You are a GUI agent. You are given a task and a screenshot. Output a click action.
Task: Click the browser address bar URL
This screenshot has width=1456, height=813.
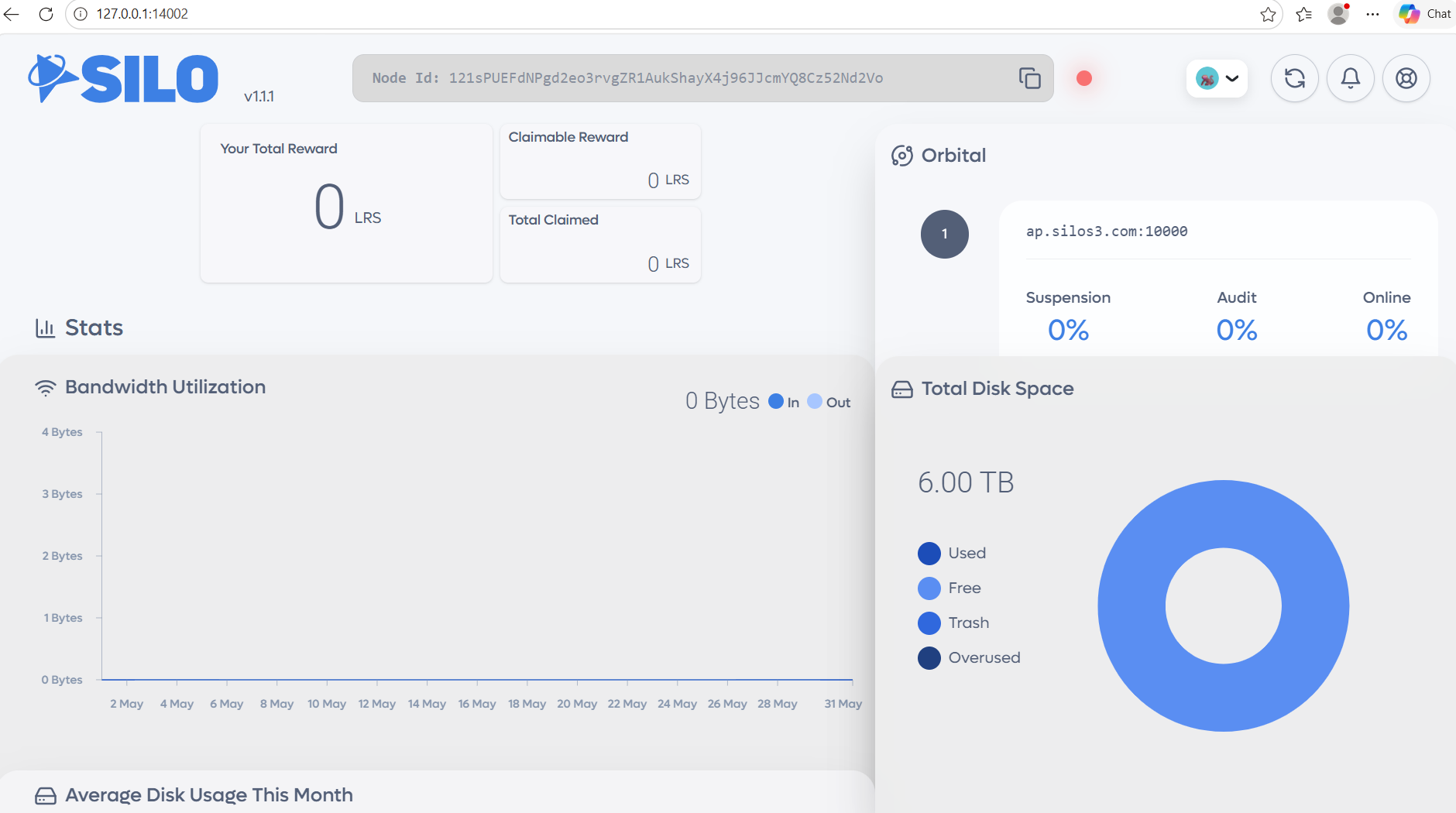coord(142,14)
